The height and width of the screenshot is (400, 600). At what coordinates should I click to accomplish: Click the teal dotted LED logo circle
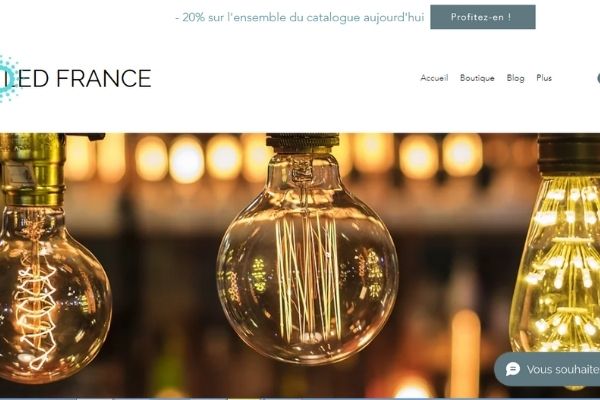[8, 78]
